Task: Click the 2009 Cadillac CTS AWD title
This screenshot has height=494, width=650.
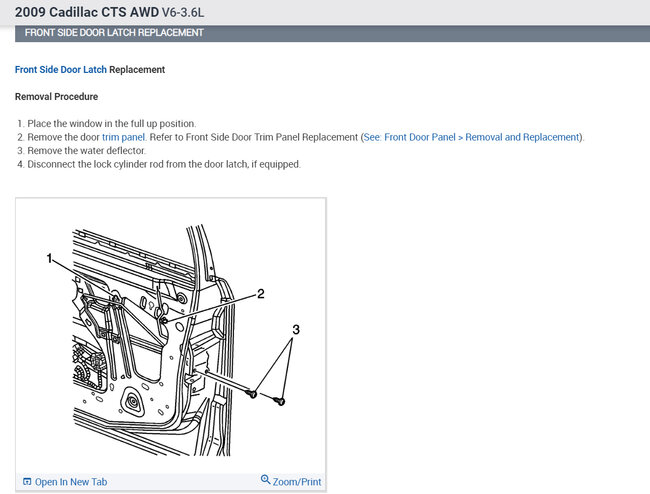Action: click(x=87, y=12)
